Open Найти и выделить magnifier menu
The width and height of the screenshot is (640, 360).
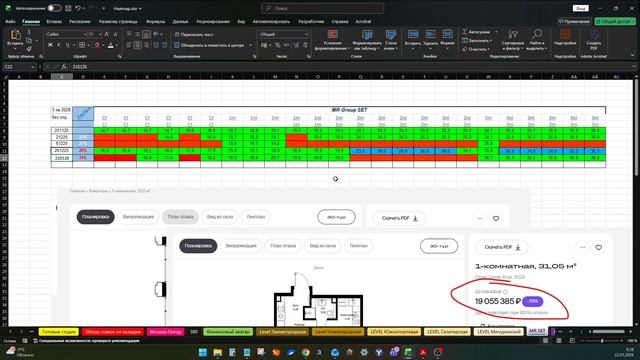[x=537, y=40]
